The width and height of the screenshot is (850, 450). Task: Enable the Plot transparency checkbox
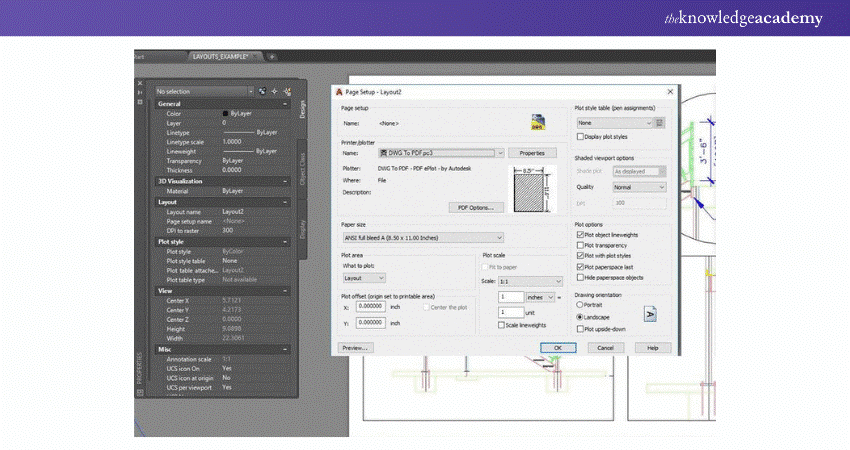(x=582, y=245)
